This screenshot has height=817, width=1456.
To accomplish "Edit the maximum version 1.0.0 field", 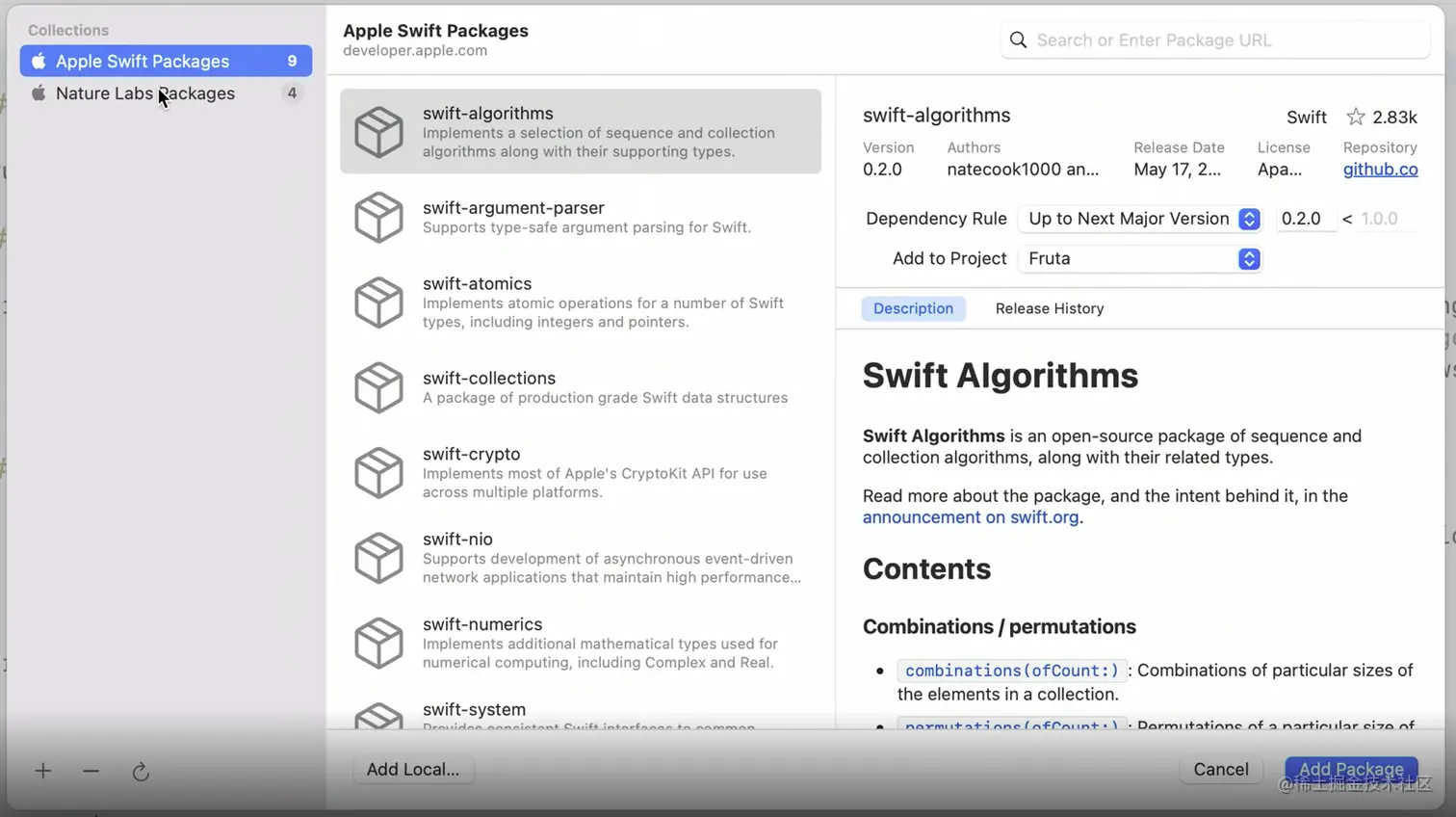I will click(x=1387, y=219).
